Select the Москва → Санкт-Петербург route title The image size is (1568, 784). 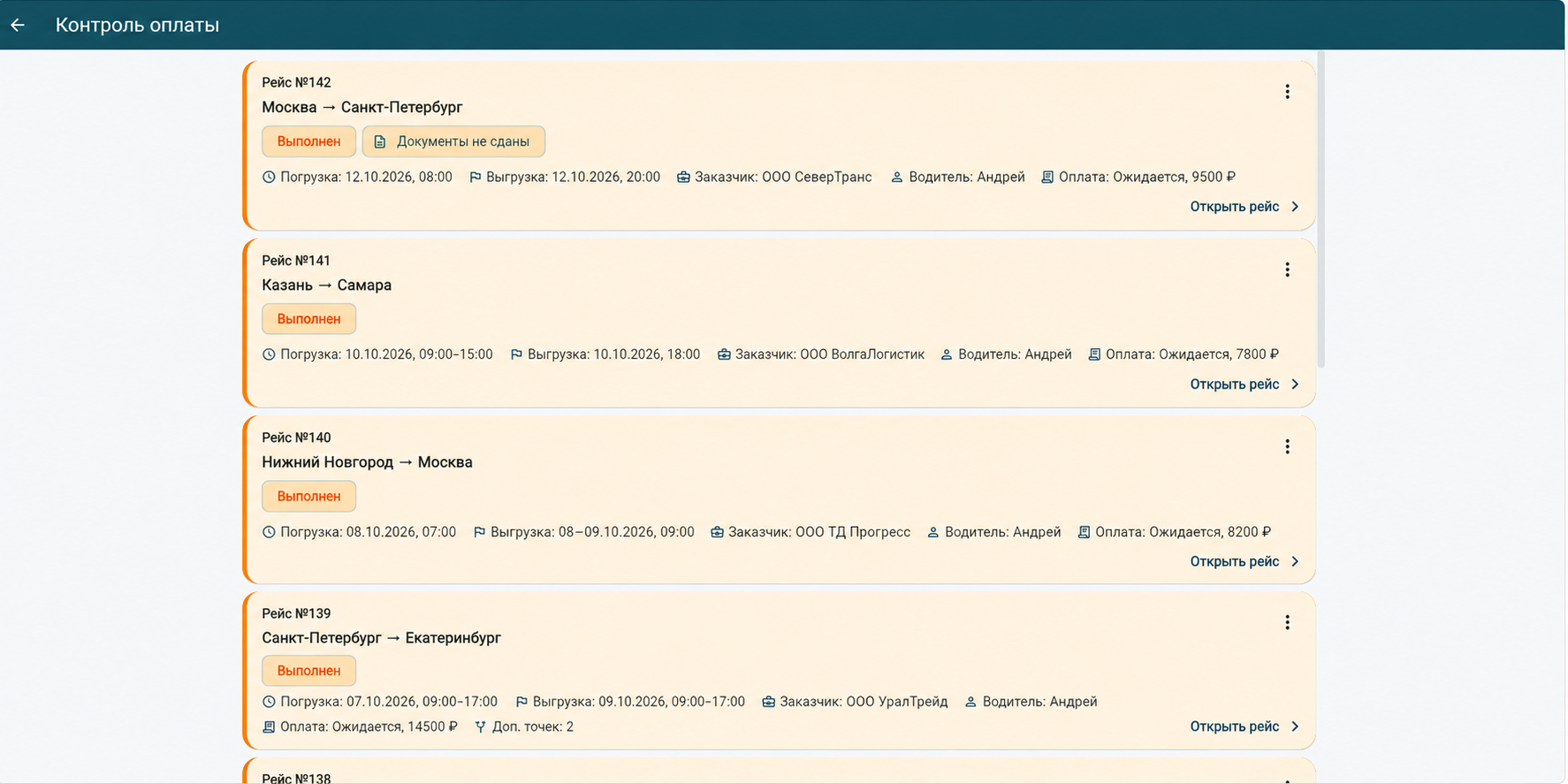coord(362,107)
